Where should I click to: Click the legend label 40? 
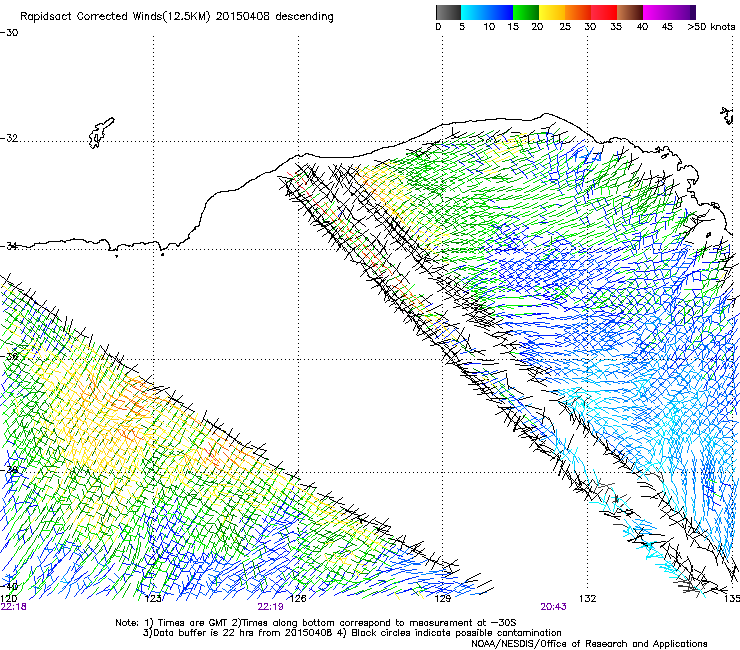tap(642, 27)
